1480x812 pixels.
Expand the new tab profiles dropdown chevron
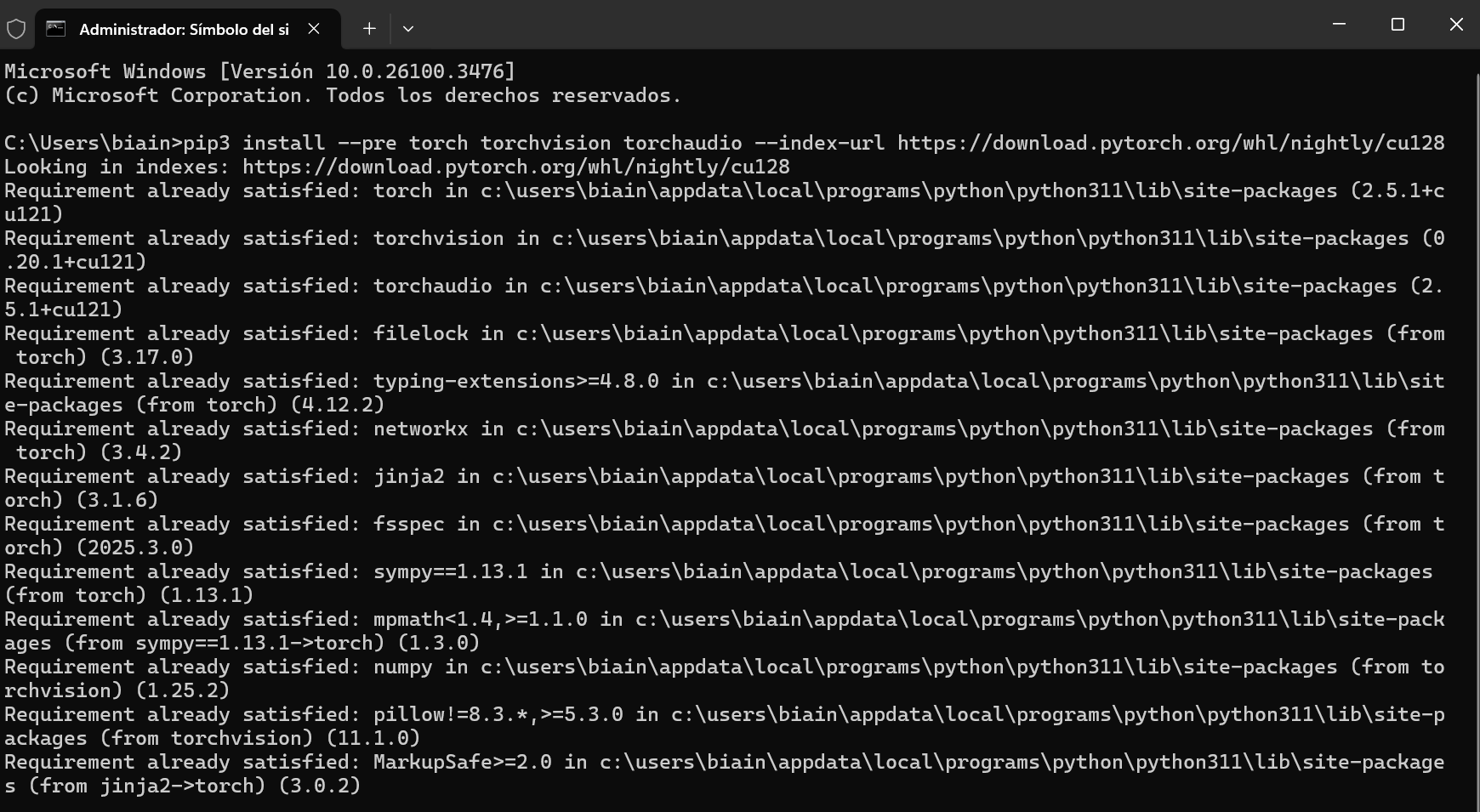(x=408, y=29)
